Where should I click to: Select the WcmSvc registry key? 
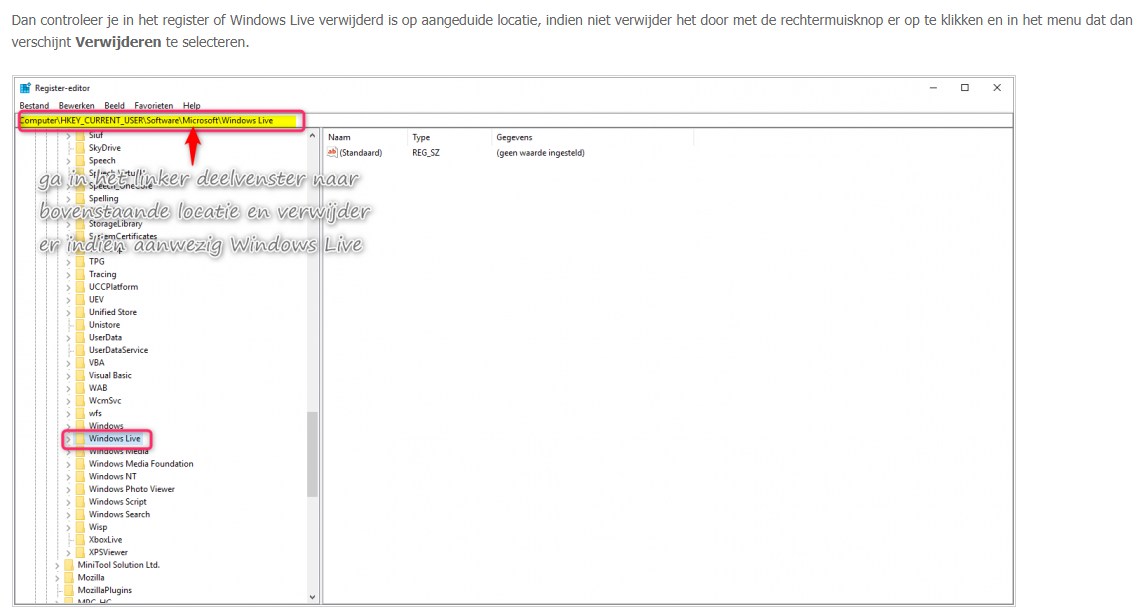click(105, 400)
